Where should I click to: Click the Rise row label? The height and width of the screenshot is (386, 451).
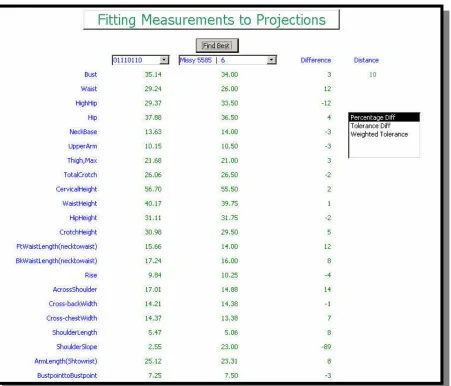tap(91, 275)
